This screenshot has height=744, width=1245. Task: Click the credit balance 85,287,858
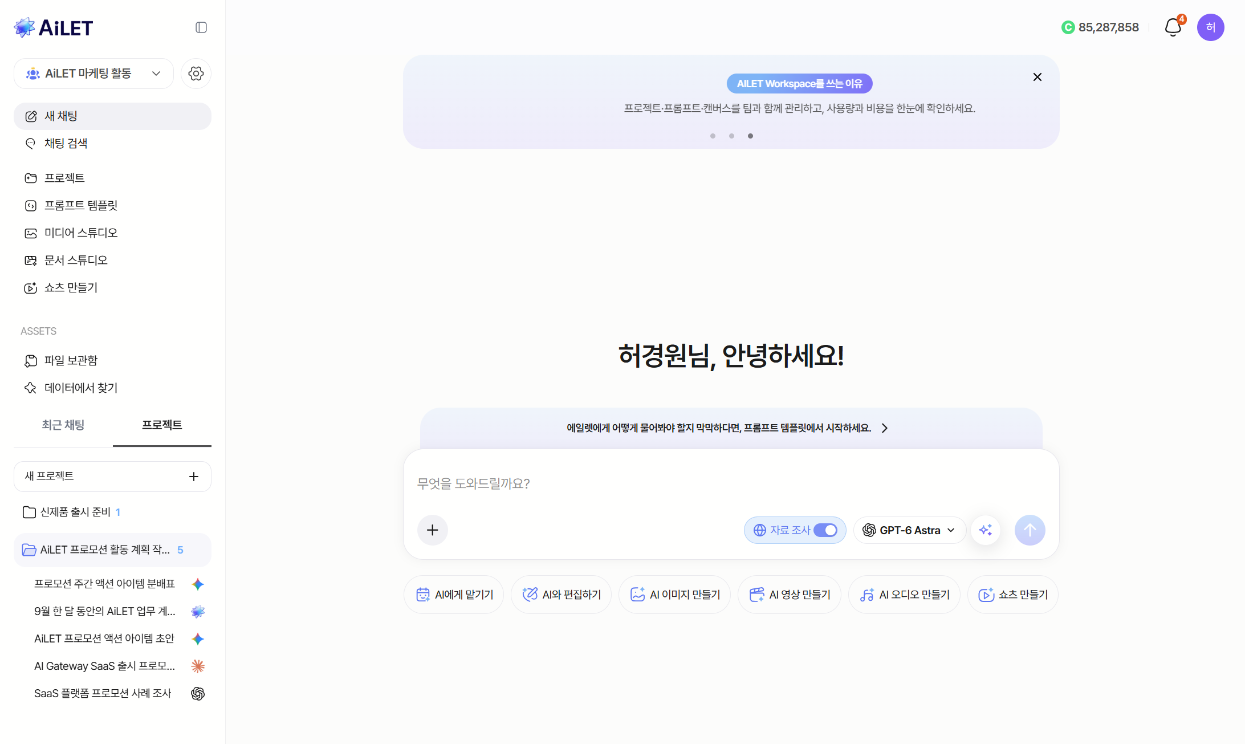1100,27
